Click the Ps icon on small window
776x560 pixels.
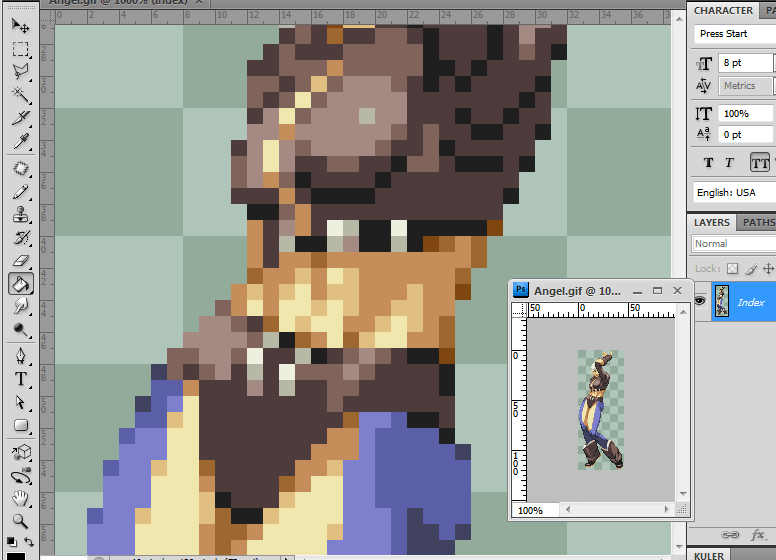(x=521, y=289)
